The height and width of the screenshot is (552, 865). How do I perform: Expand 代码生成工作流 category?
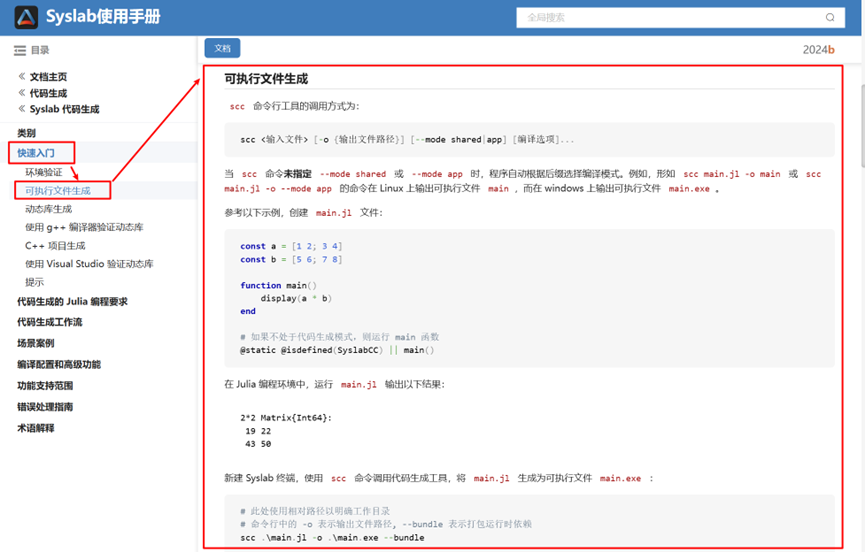coord(50,322)
